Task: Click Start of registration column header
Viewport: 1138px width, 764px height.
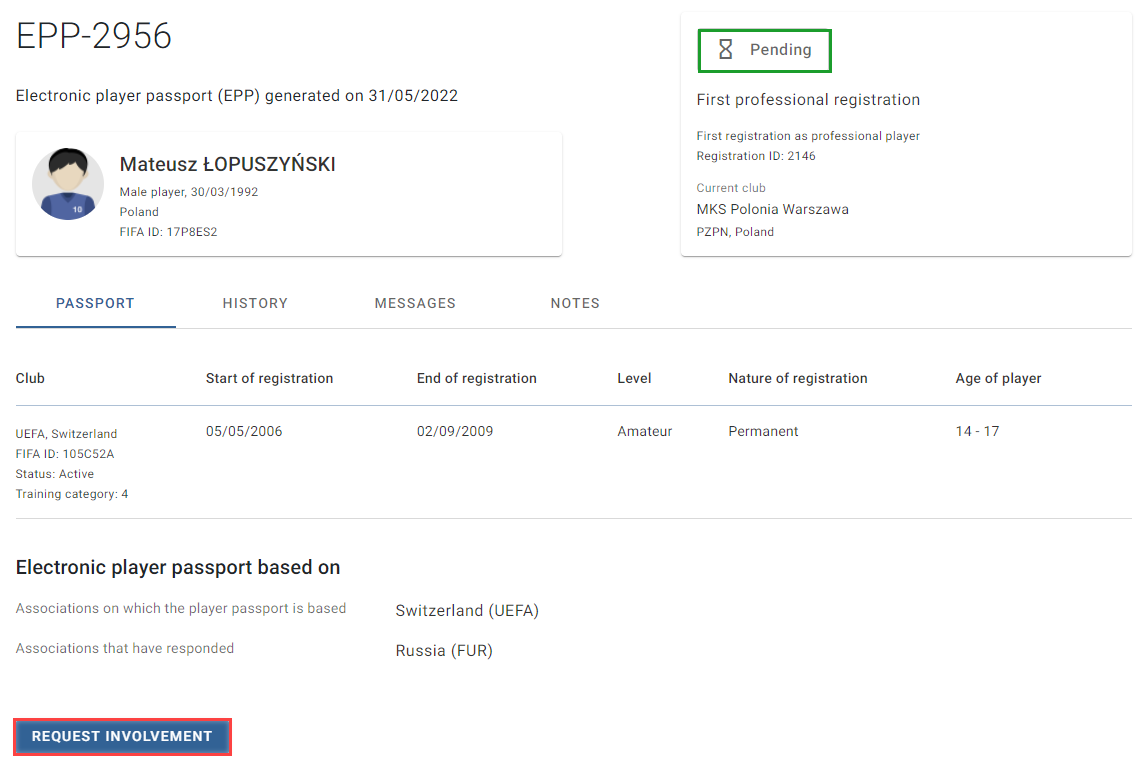Action: (x=269, y=378)
